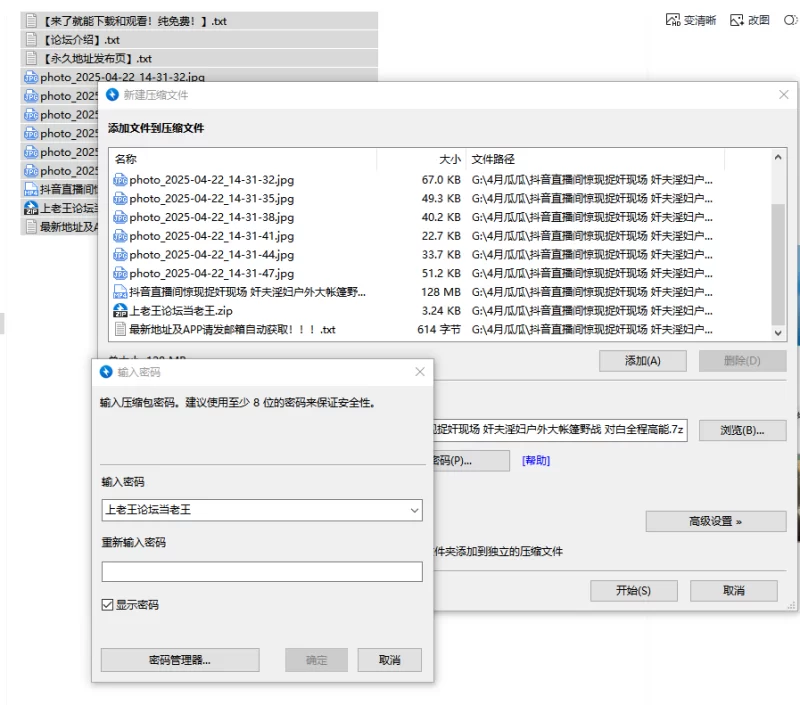Image resolution: width=800 pixels, height=705 pixels.
Task: Close the 输入密码 dialog
Action: (420, 372)
